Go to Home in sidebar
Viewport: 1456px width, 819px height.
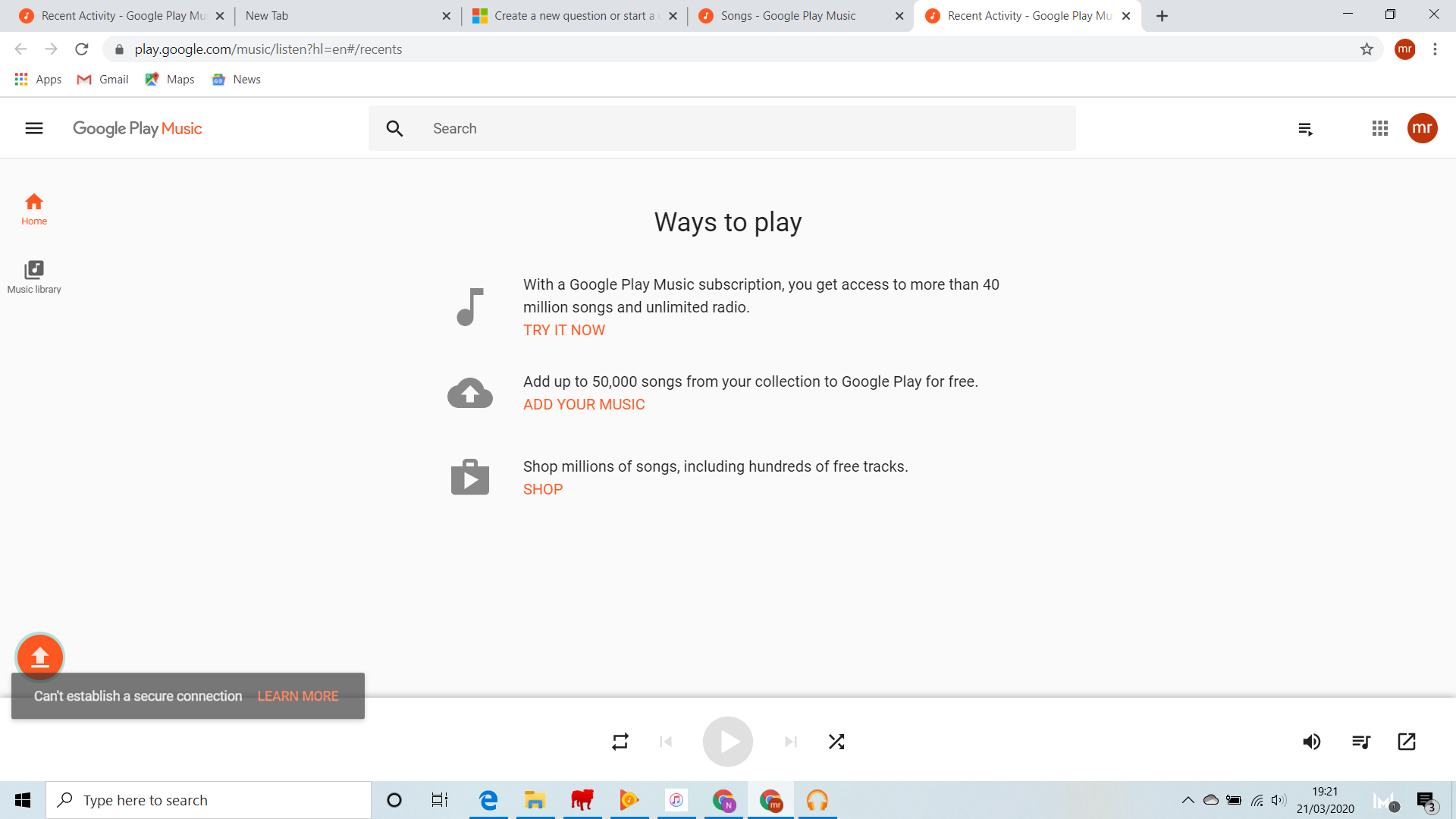coord(34,209)
